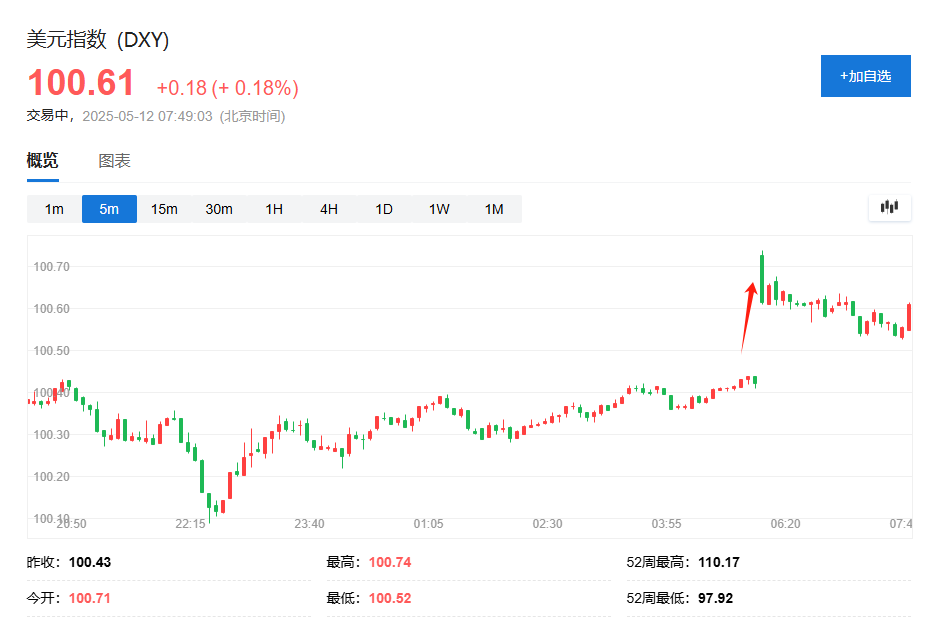Click the 美元指数 (DXY) title
The height and width of the screenshot is (624, 927).
[x=98, y=40]
